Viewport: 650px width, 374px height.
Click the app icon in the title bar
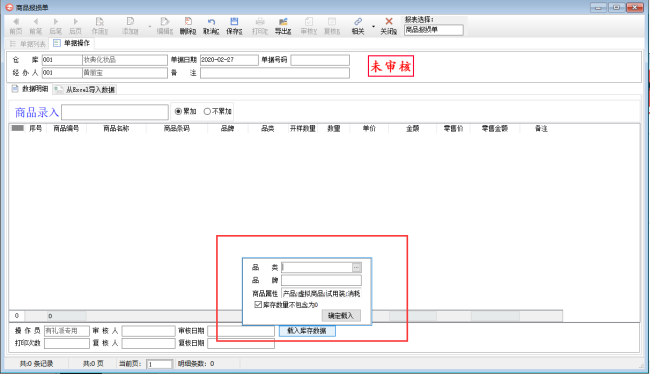(x=9, y=7)
